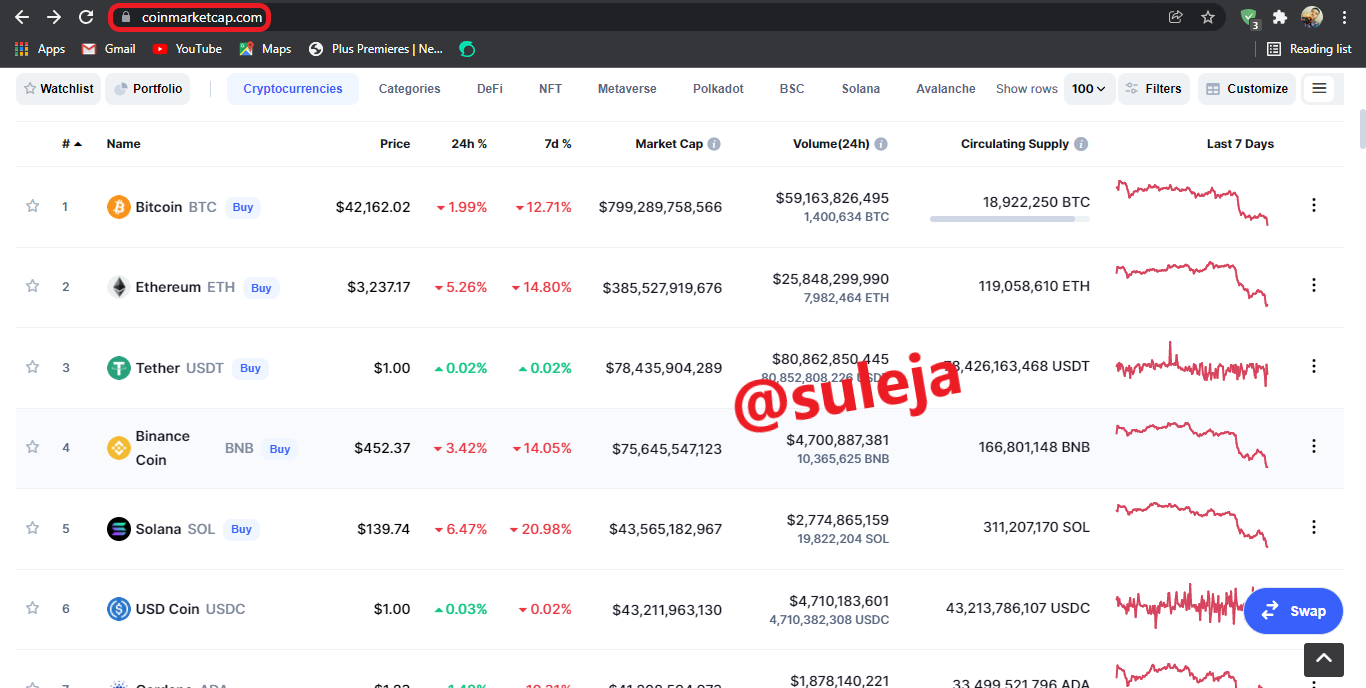Toggle the Ethereum watchlist star

click(32, 286)
